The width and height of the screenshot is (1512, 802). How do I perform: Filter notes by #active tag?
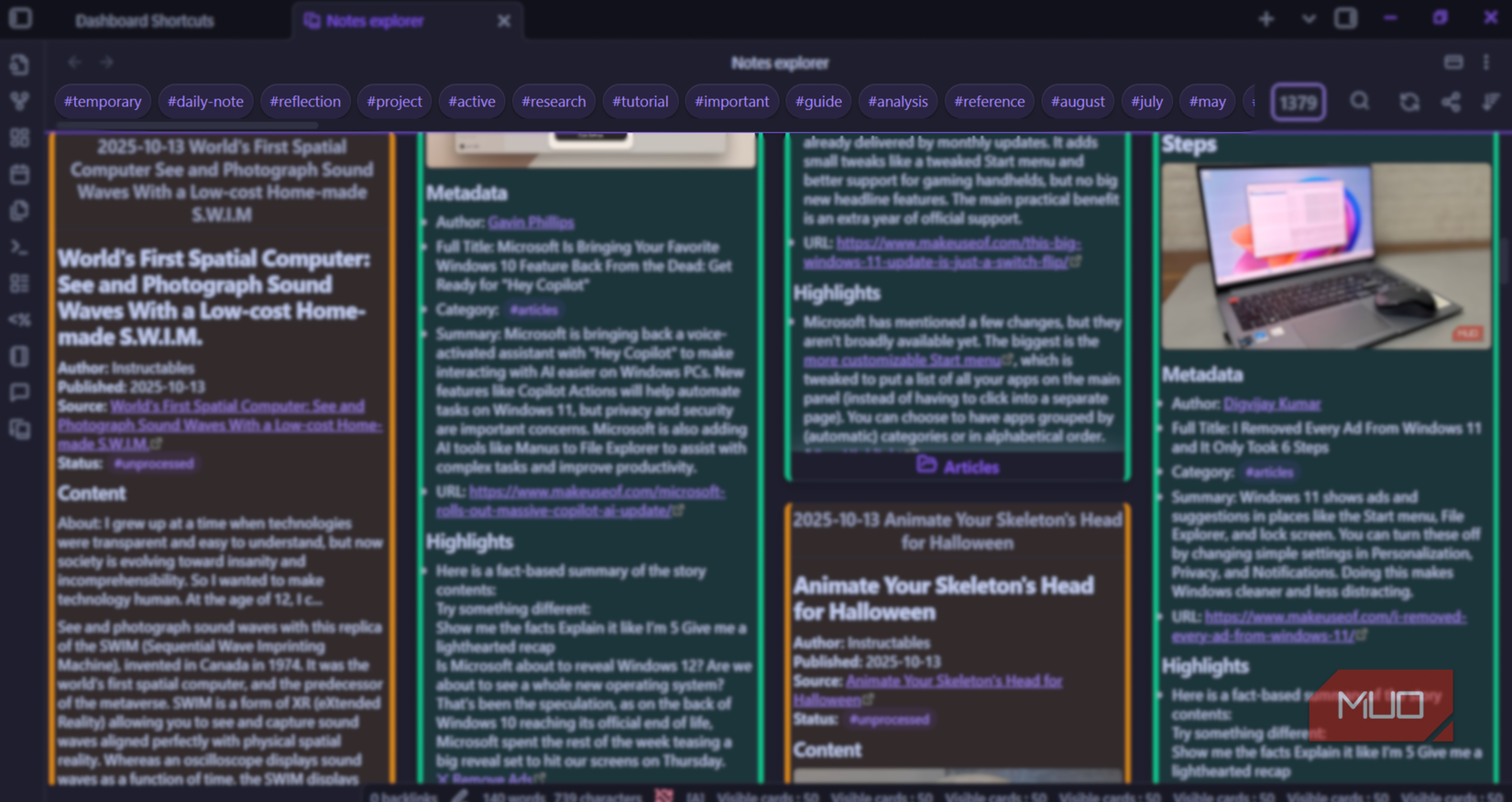[x=472, y=102]
